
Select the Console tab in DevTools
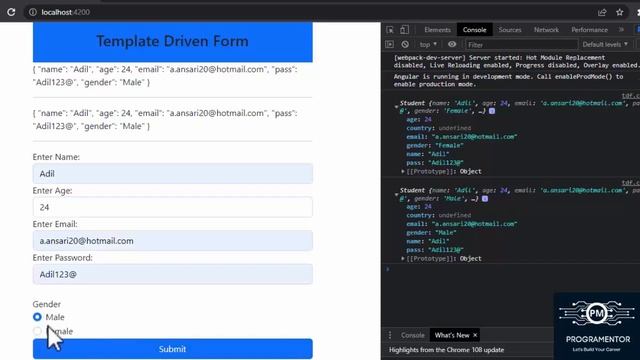[x=474, y=30]
